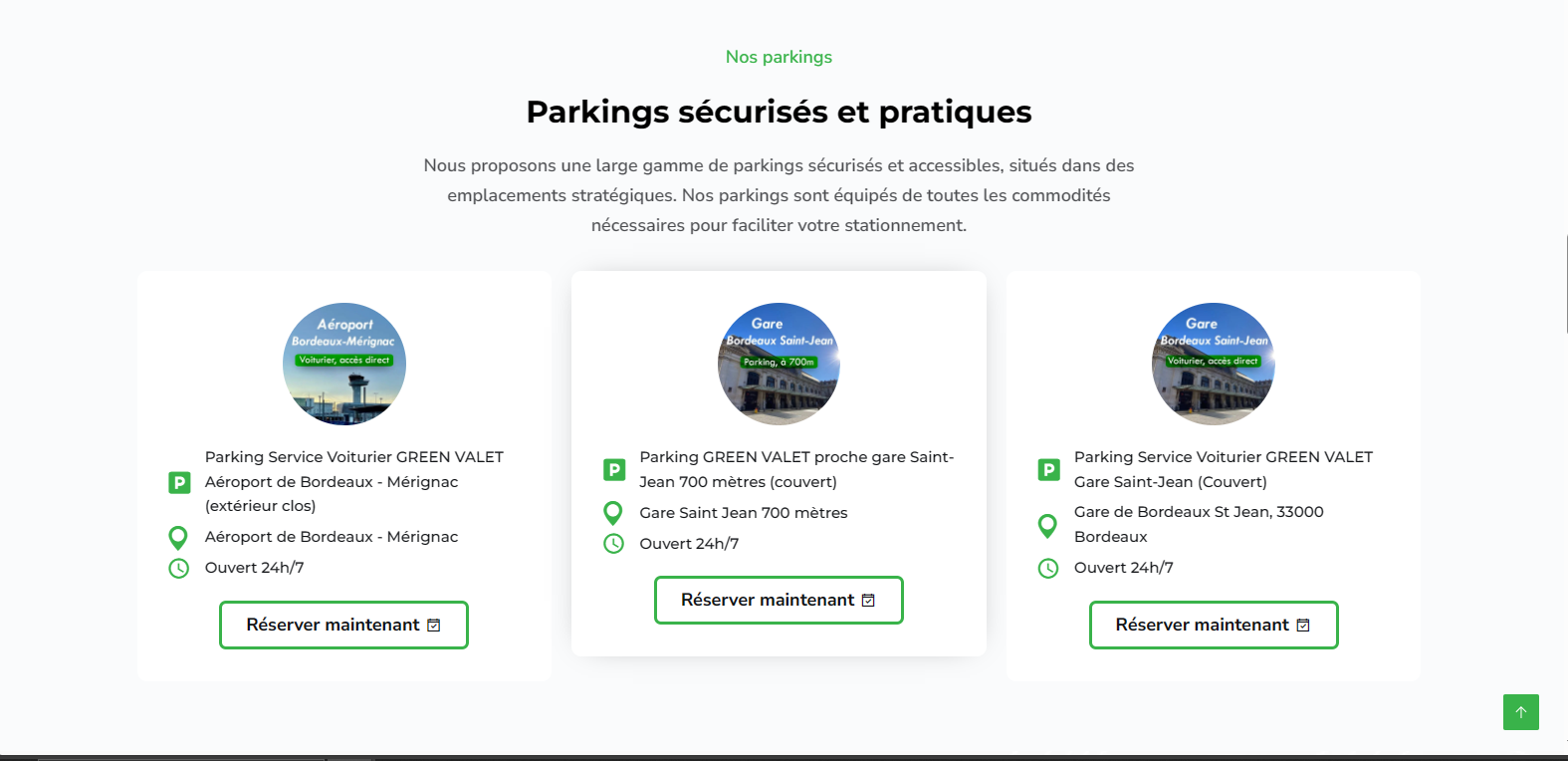Click the clock icon on the 700 mètres card
Screen dimensions: 1568x761
tap(613, 544)
